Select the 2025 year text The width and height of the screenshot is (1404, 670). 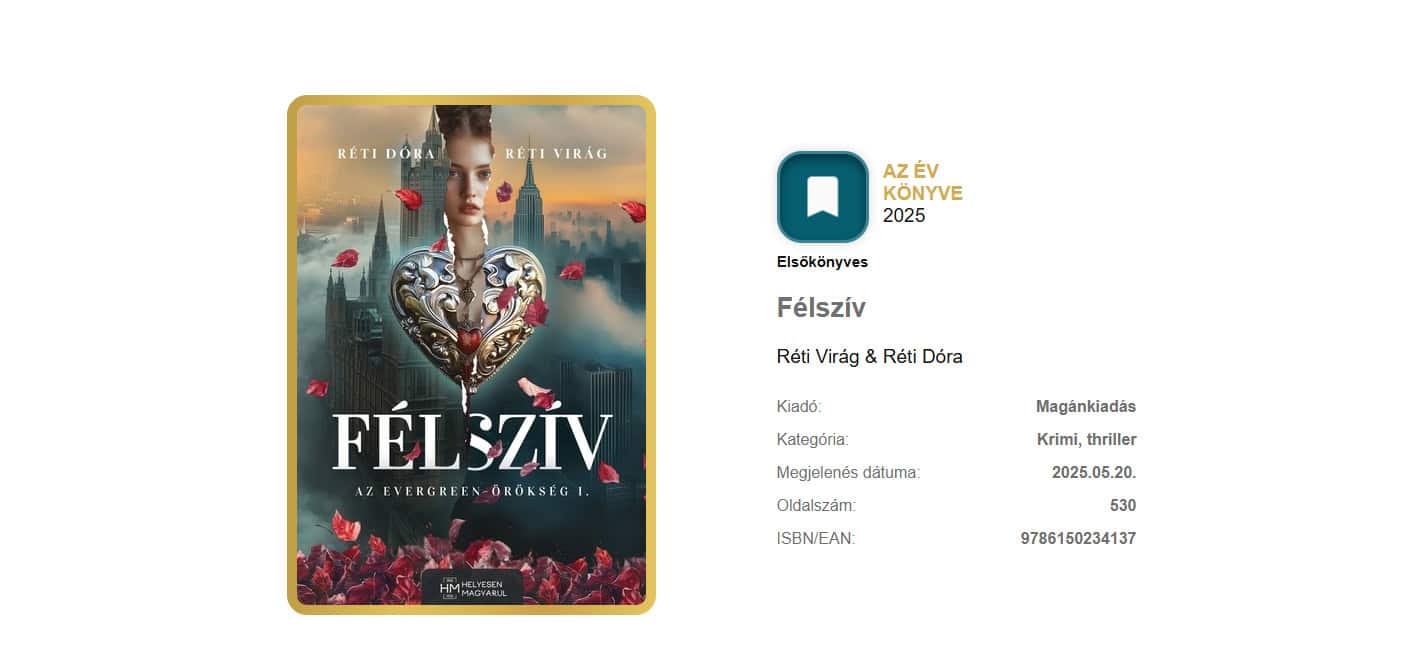(904, 215)
